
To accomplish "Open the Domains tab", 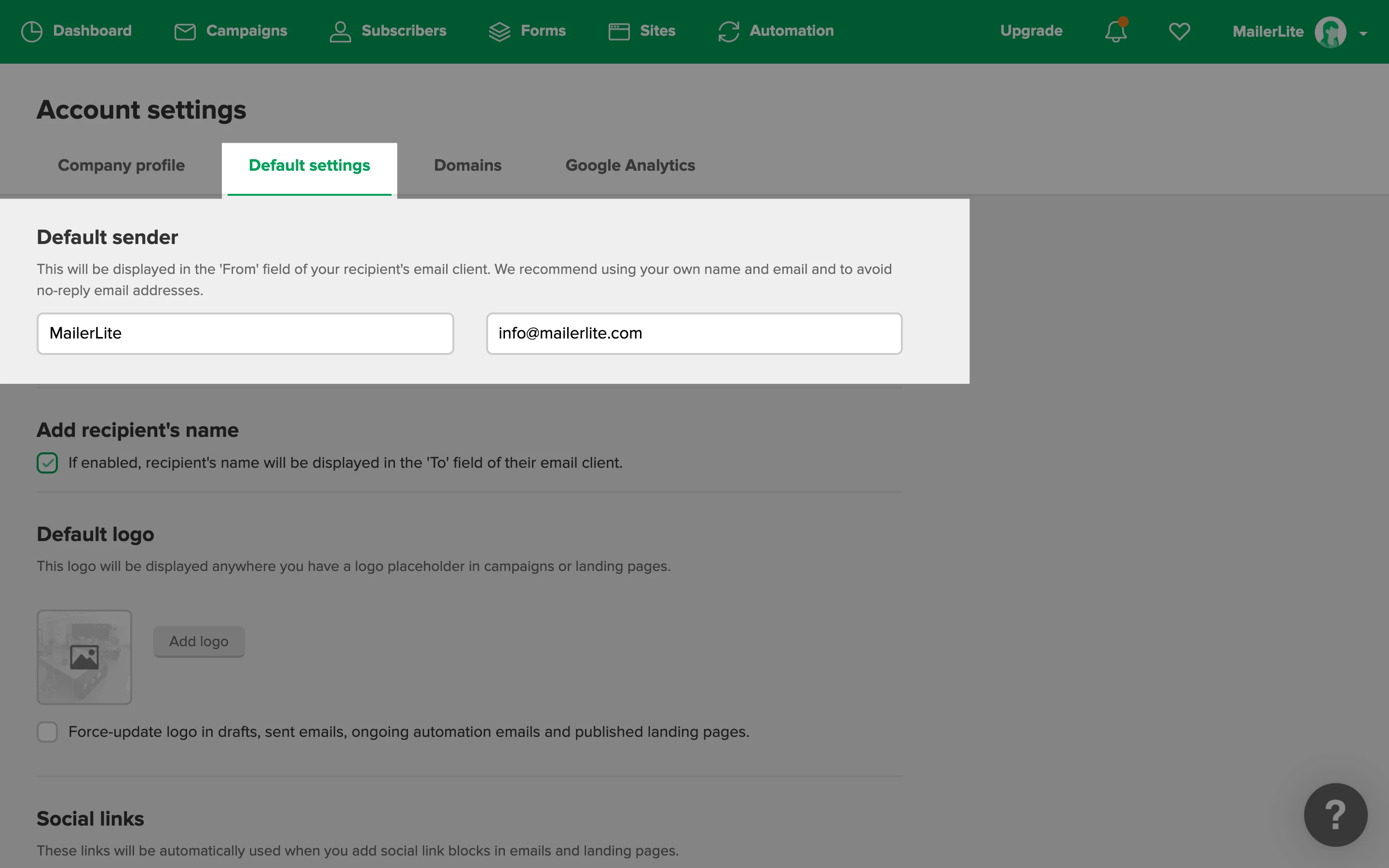I will (x=467, y=165).
